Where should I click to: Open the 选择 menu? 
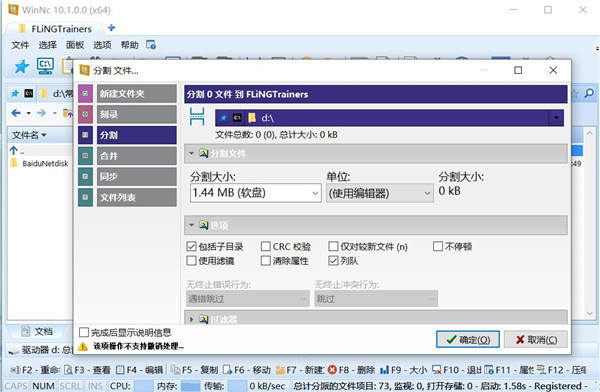pyautogui.click(x=47, y=45)
